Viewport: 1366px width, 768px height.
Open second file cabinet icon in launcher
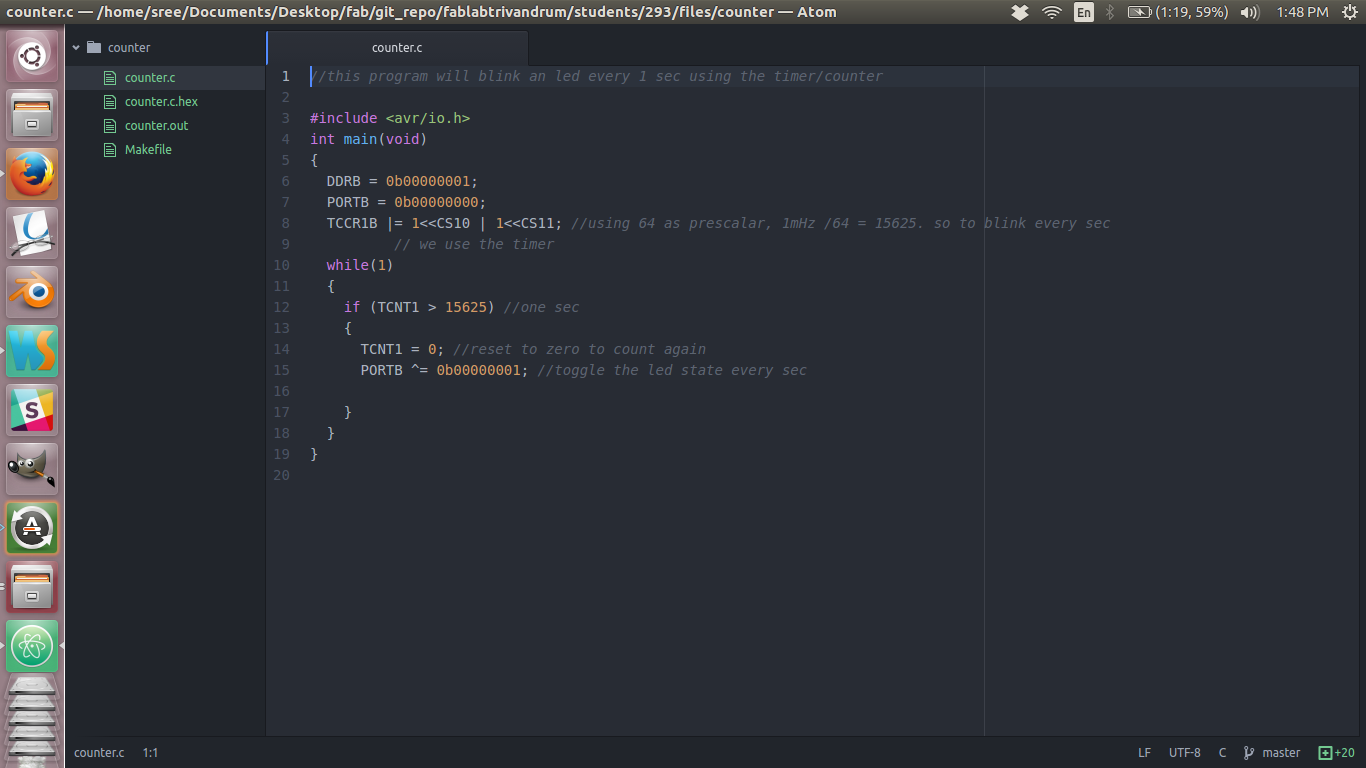click(33, 587)
